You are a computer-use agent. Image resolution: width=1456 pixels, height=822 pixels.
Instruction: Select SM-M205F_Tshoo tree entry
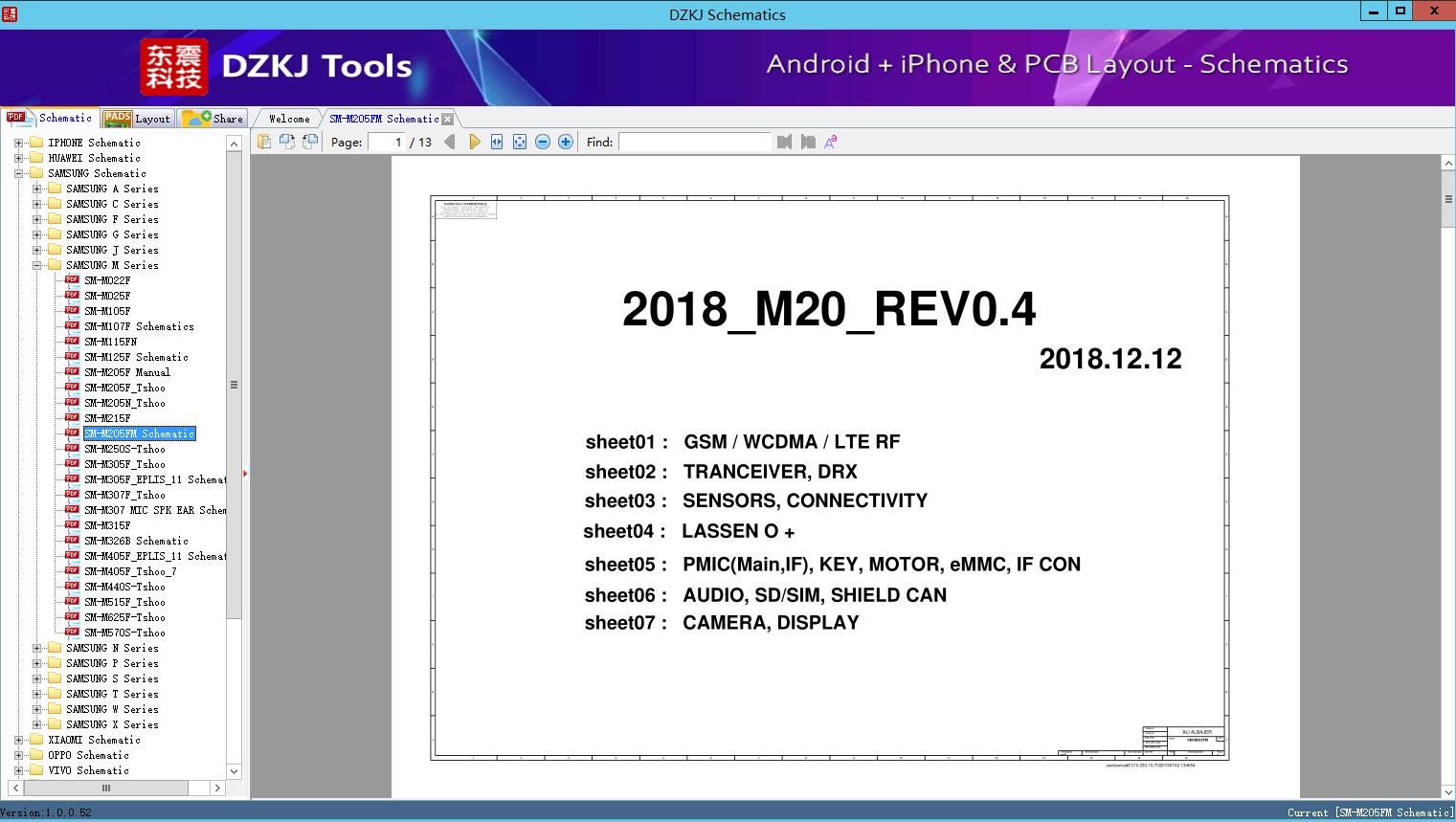[124, 388]
